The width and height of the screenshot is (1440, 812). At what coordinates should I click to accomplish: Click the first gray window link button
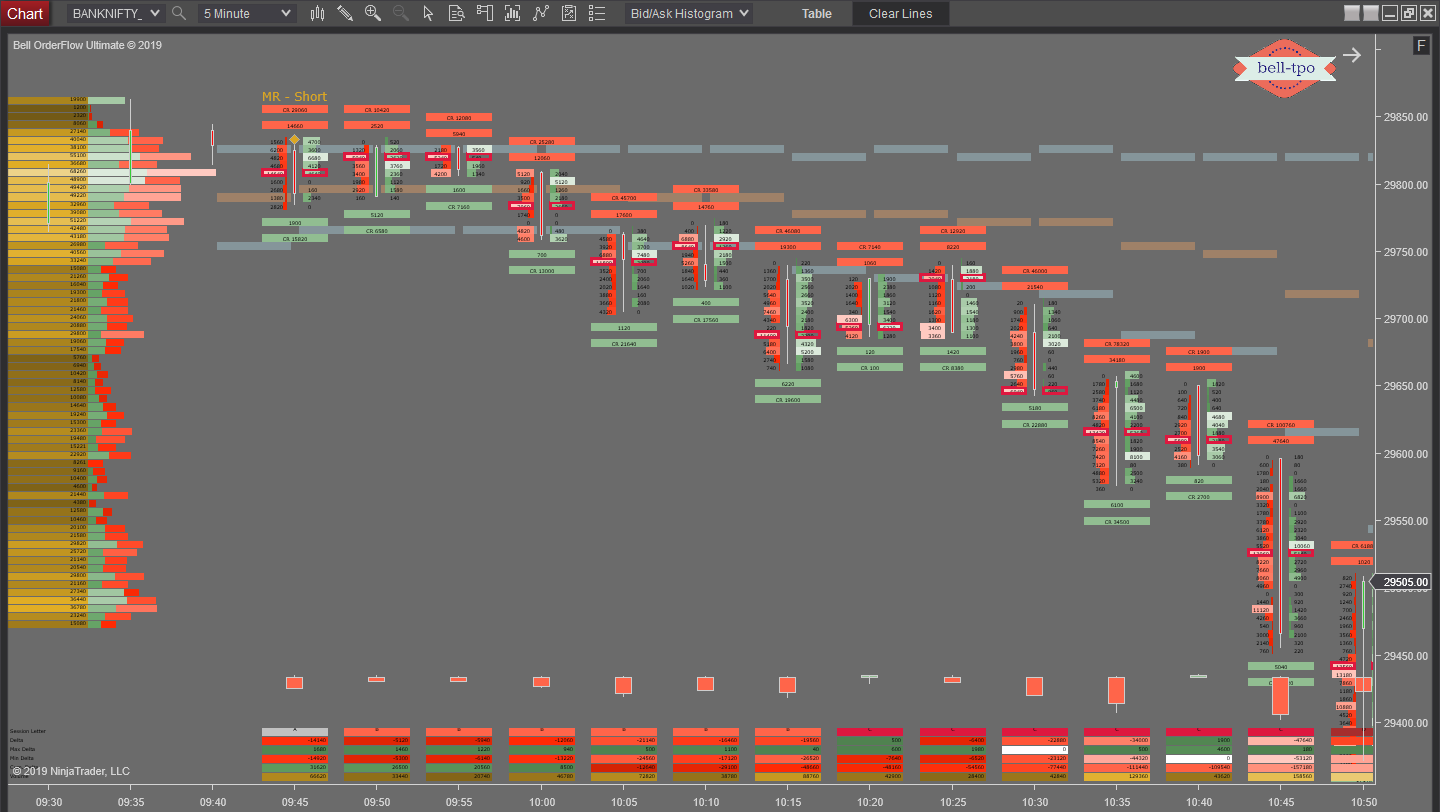tap(1352, 13)
